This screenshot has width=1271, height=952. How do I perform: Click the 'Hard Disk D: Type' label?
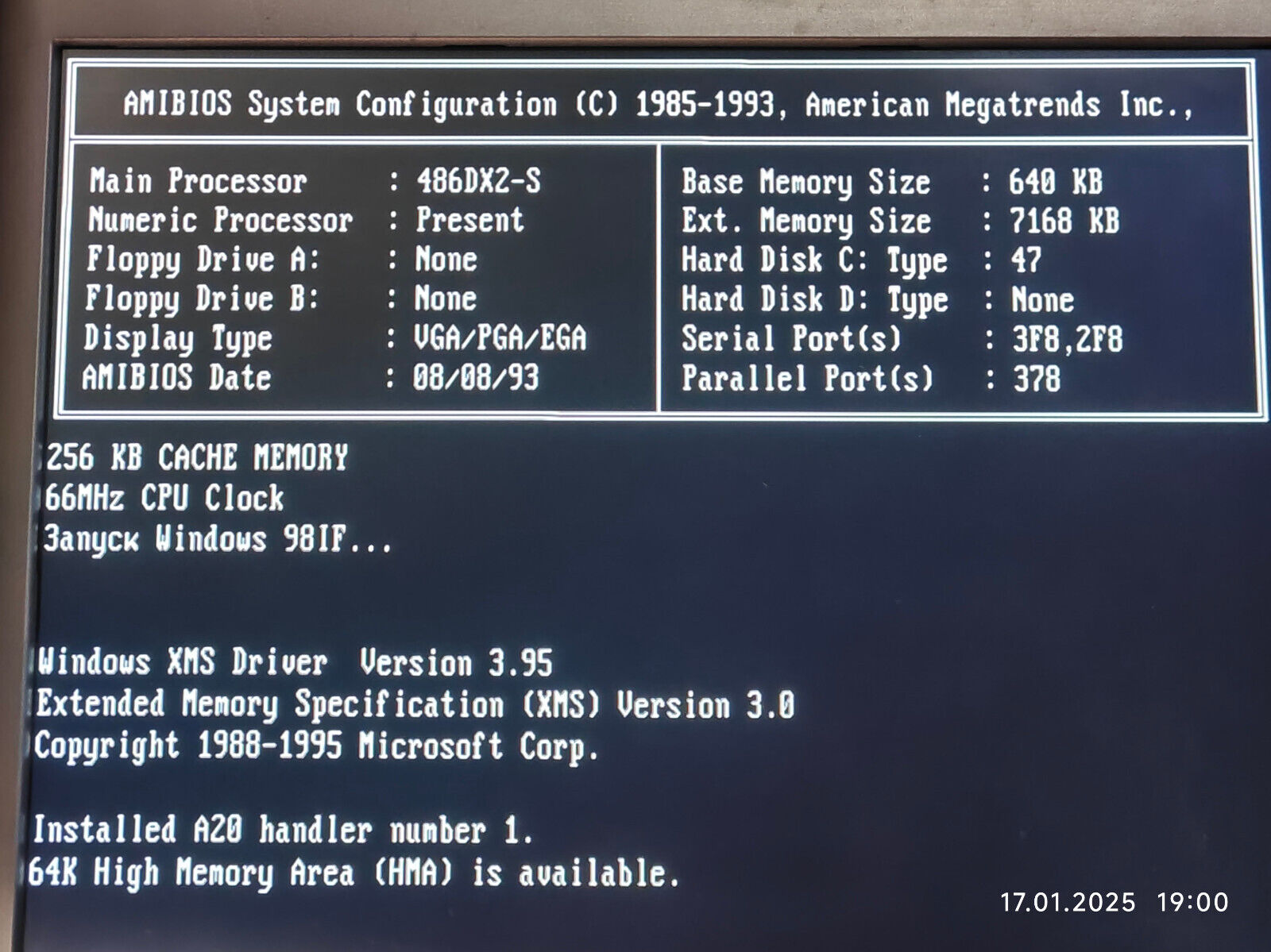coord(814,301)
